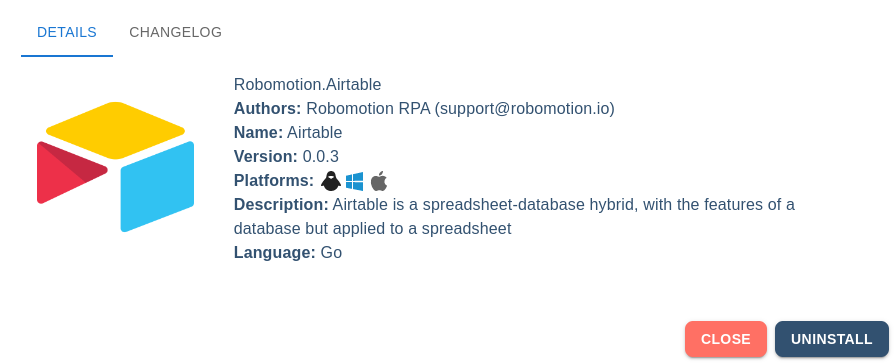Click the Airtable cube logo
The height and width of the screenshot is (363, 894).
[x=116, y=167]
